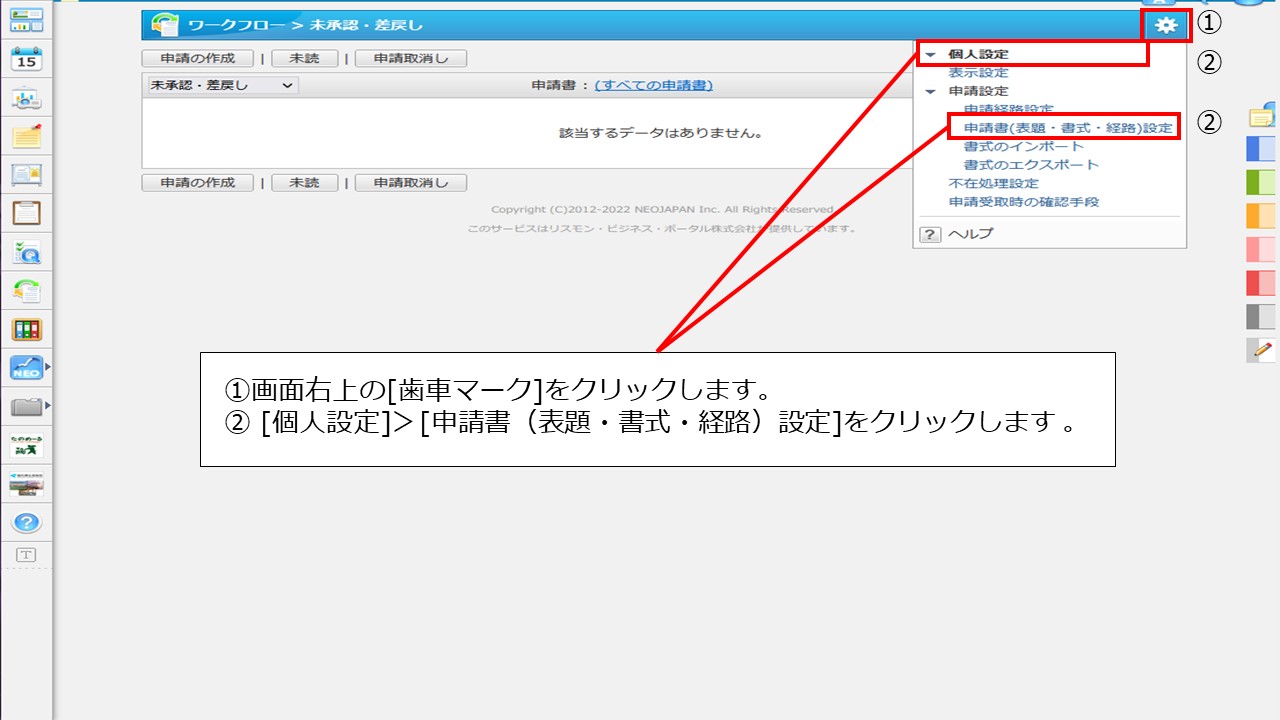Click the gear settings icon
Image resolution: width=1280 pixels, height=720 pixels.
1165,26
